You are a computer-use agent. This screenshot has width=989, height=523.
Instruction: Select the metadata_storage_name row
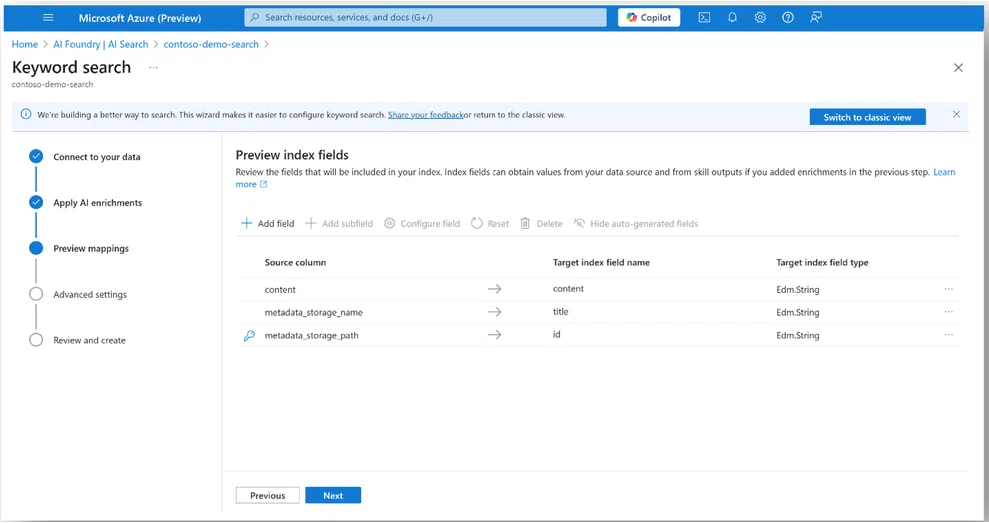(597, 312)
